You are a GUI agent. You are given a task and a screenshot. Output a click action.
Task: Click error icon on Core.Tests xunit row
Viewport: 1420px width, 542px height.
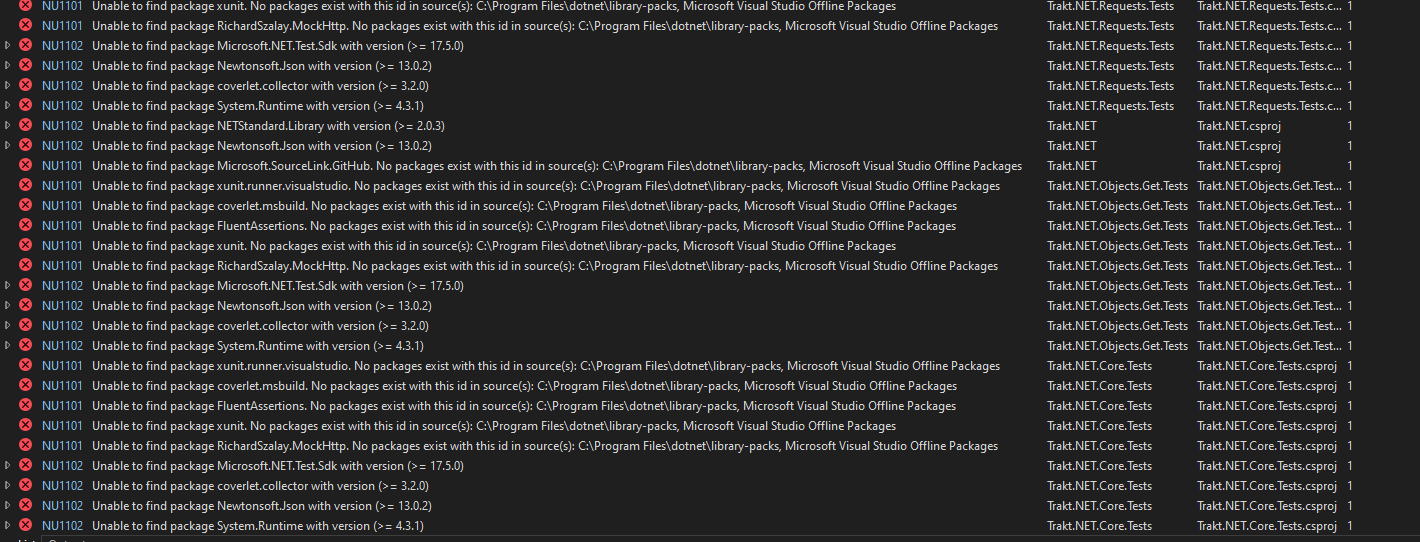click(25, 426)
